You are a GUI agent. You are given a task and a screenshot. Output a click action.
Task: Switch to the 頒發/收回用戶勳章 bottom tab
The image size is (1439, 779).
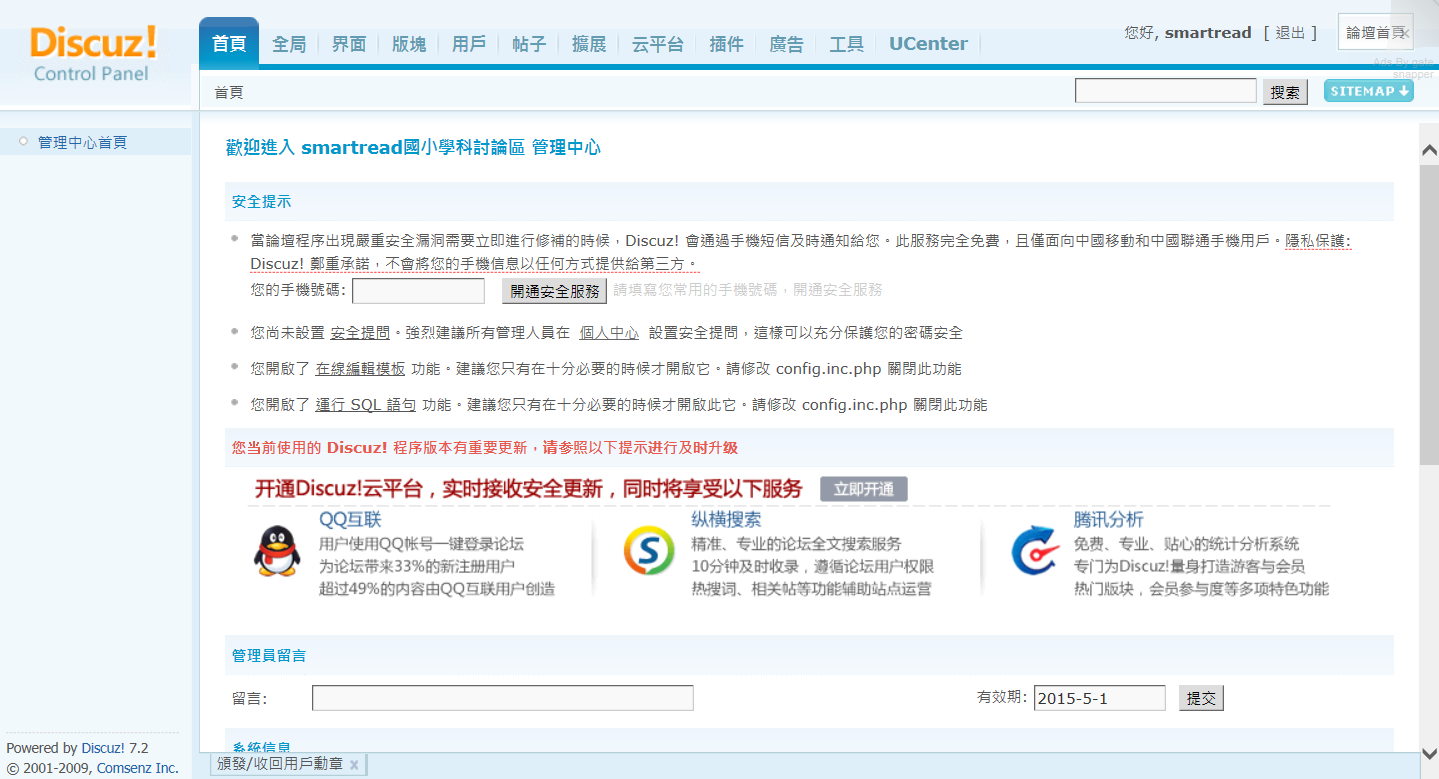click(279, 765)
